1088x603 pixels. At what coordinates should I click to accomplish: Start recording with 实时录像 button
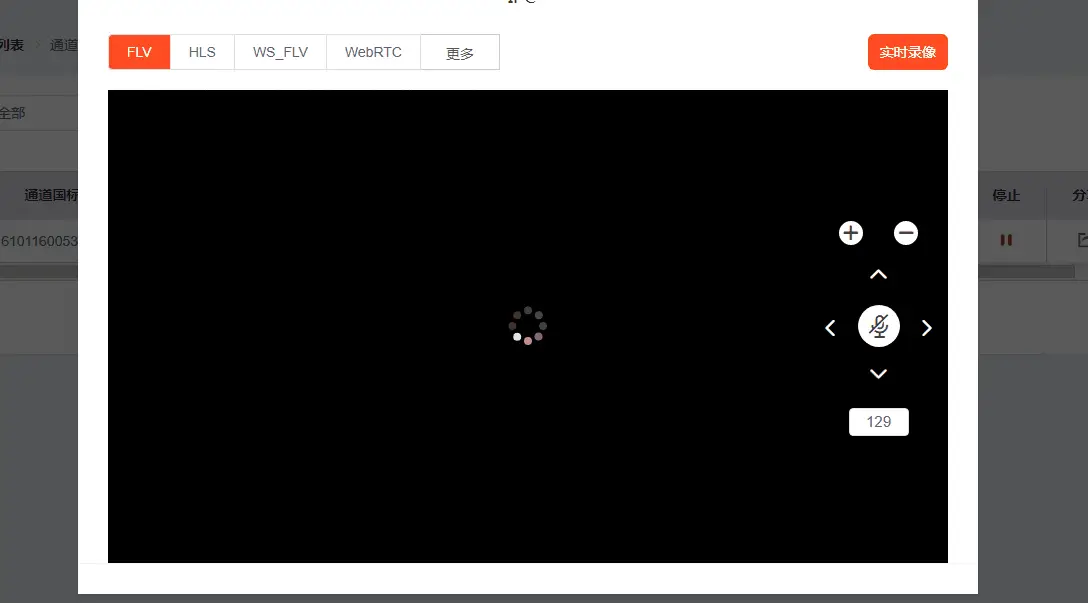click(x=908, y=52)
